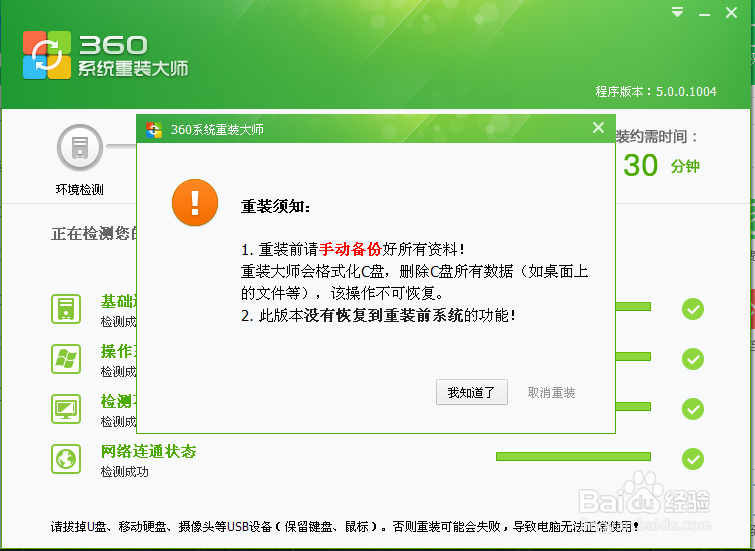Click the 网络连通状态 progress bar
755x551 pixels.
[x=573, y=457]
